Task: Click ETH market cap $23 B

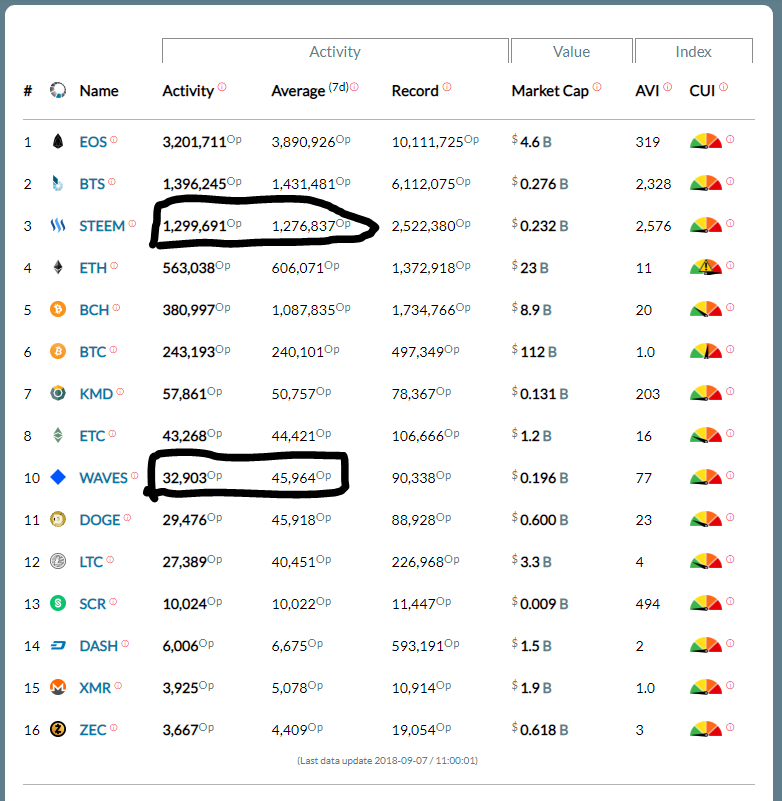Action: tap(530, 268)
